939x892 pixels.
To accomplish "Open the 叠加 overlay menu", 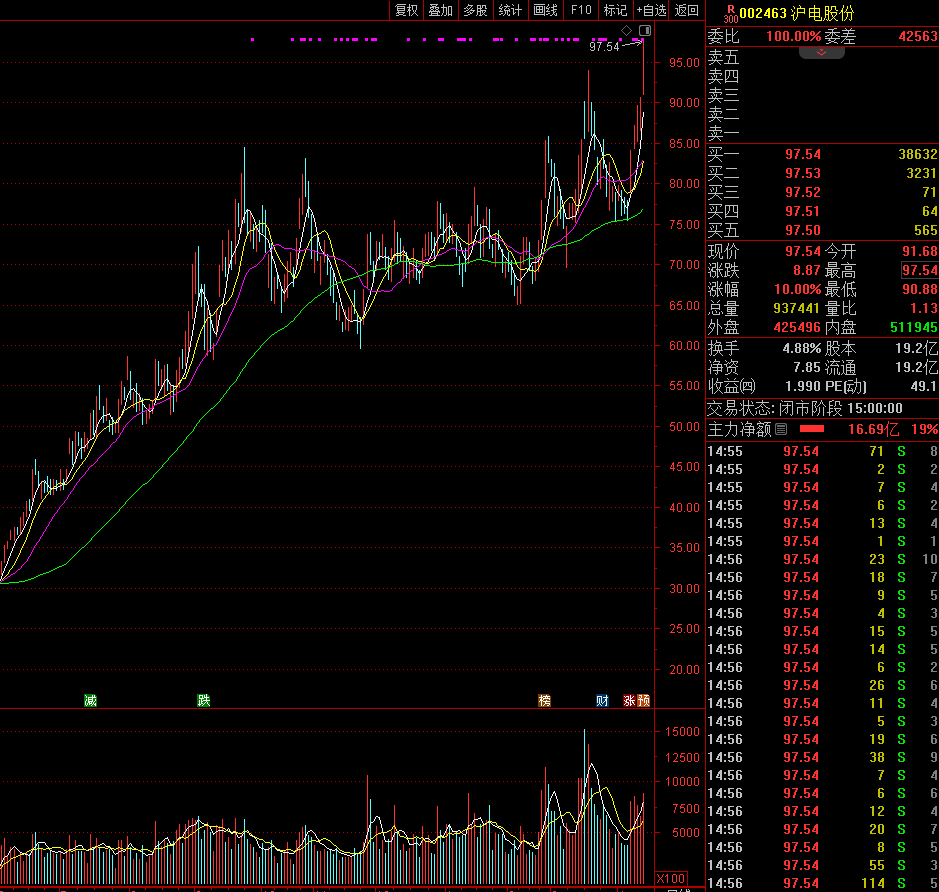I will tap(440, 10).
